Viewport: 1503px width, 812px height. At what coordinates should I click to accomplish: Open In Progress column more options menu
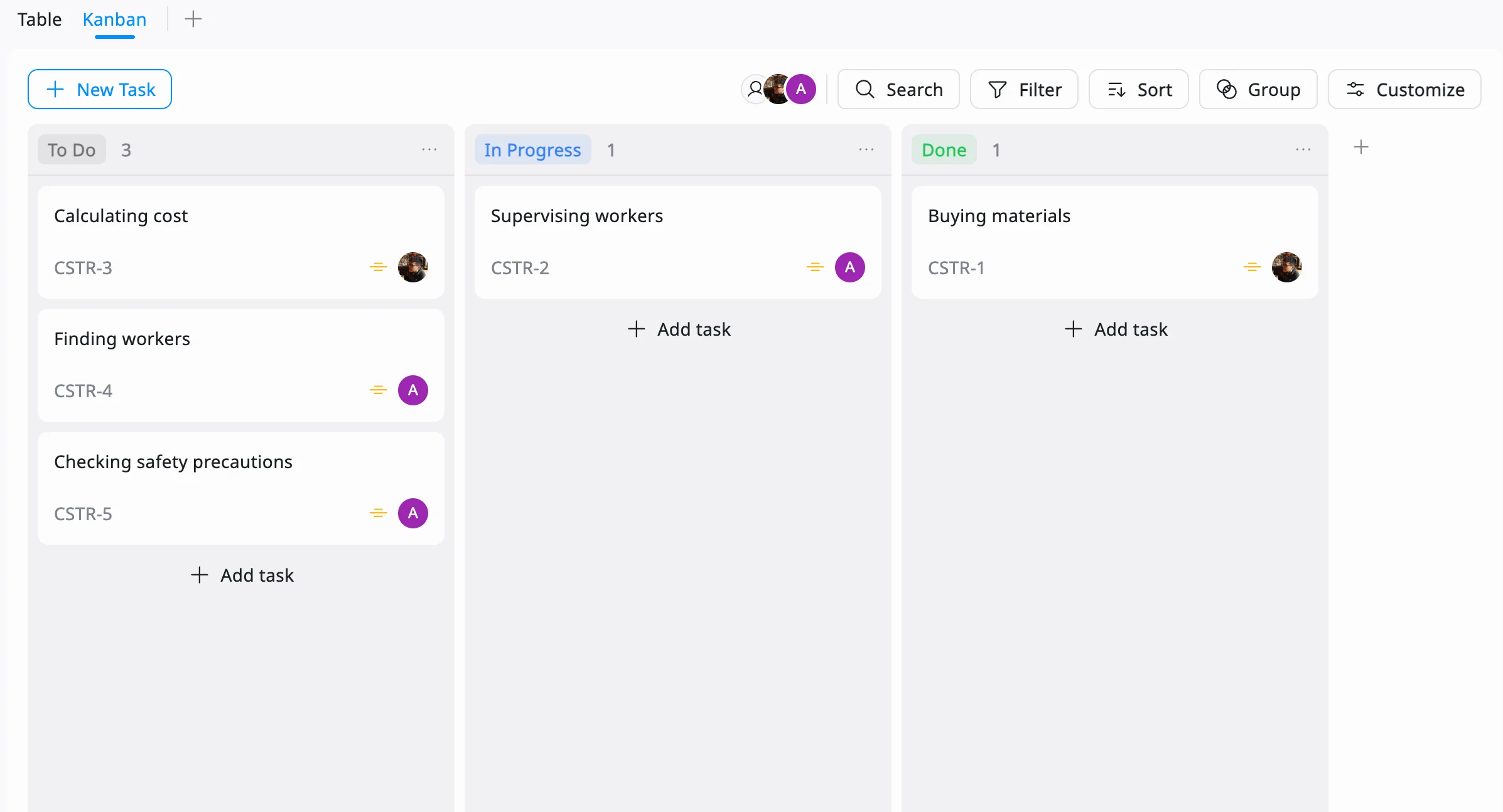point(866,149)
